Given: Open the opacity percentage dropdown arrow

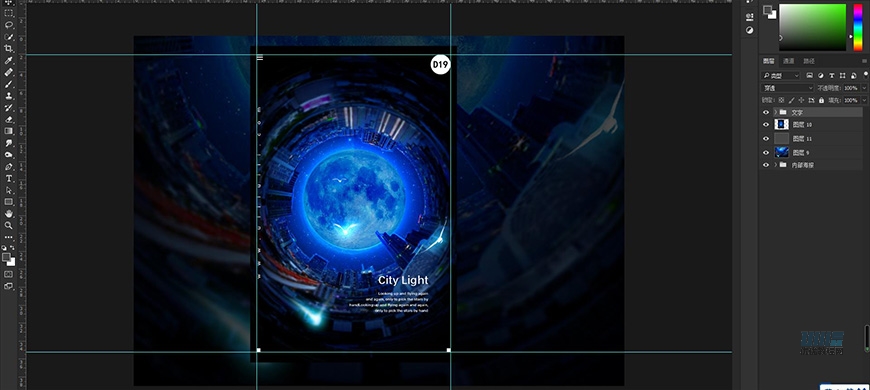Looking at the screenshot, I should pos(864,88).
